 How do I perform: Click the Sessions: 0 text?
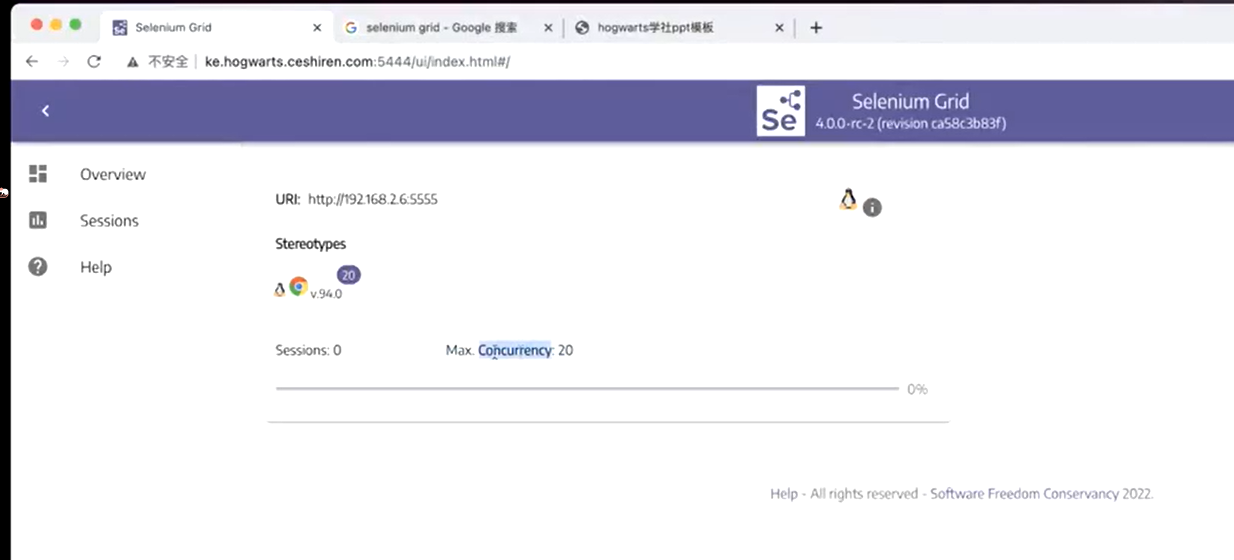click(x=308, y=350)
